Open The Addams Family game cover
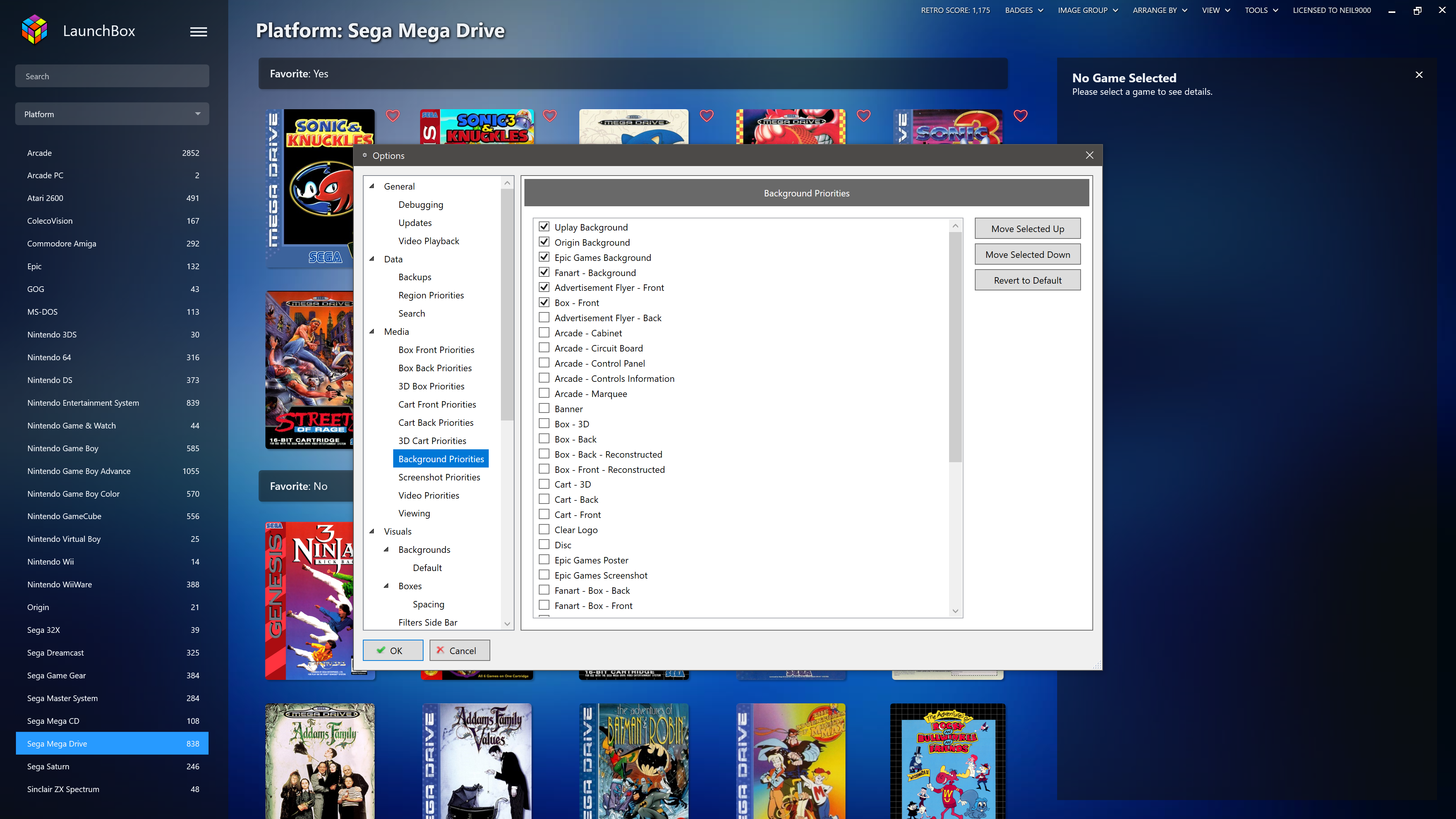Image resolution: width=1456 pixels, height=819 pixels. click(x=320, y=761)
